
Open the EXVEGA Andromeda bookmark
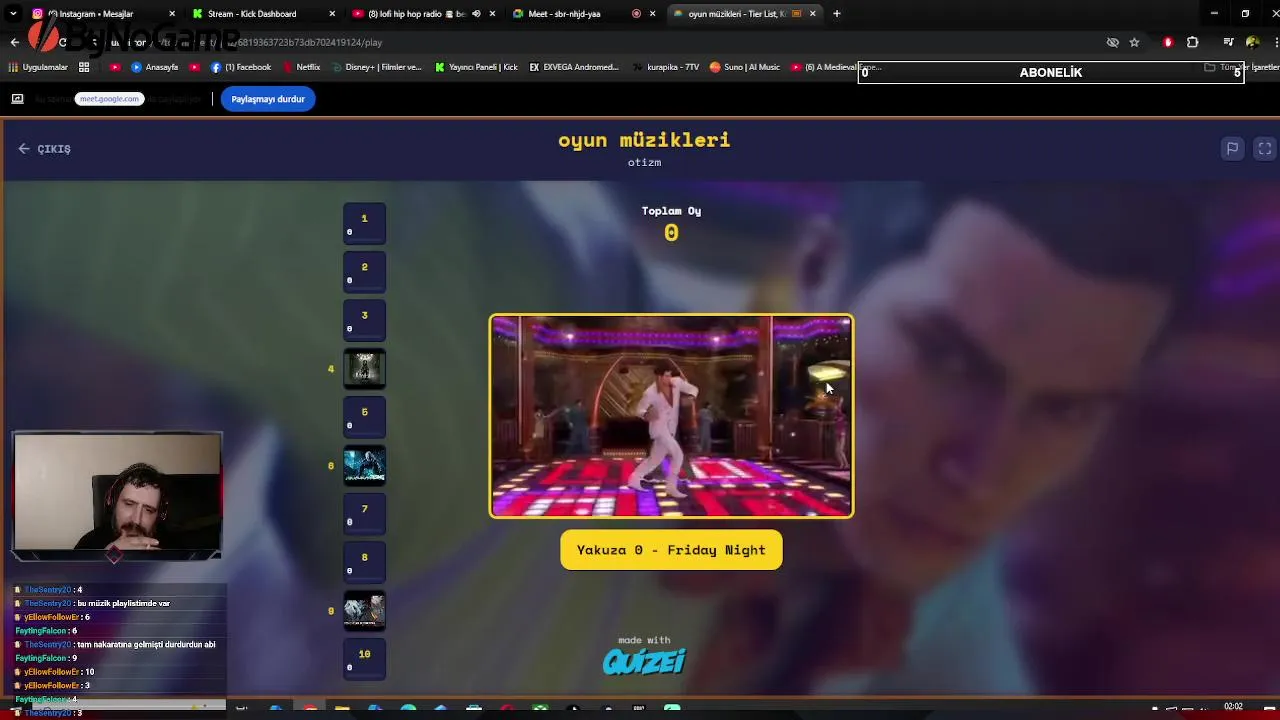pos(574,67)
